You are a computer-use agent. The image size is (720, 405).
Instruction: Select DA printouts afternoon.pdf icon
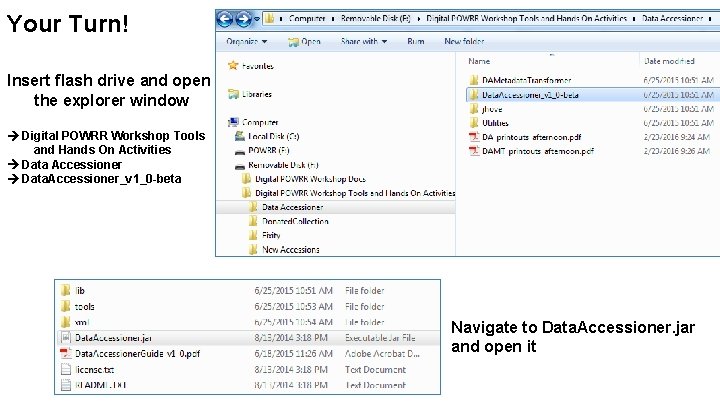pyautogui.click(x=474, y=137)
